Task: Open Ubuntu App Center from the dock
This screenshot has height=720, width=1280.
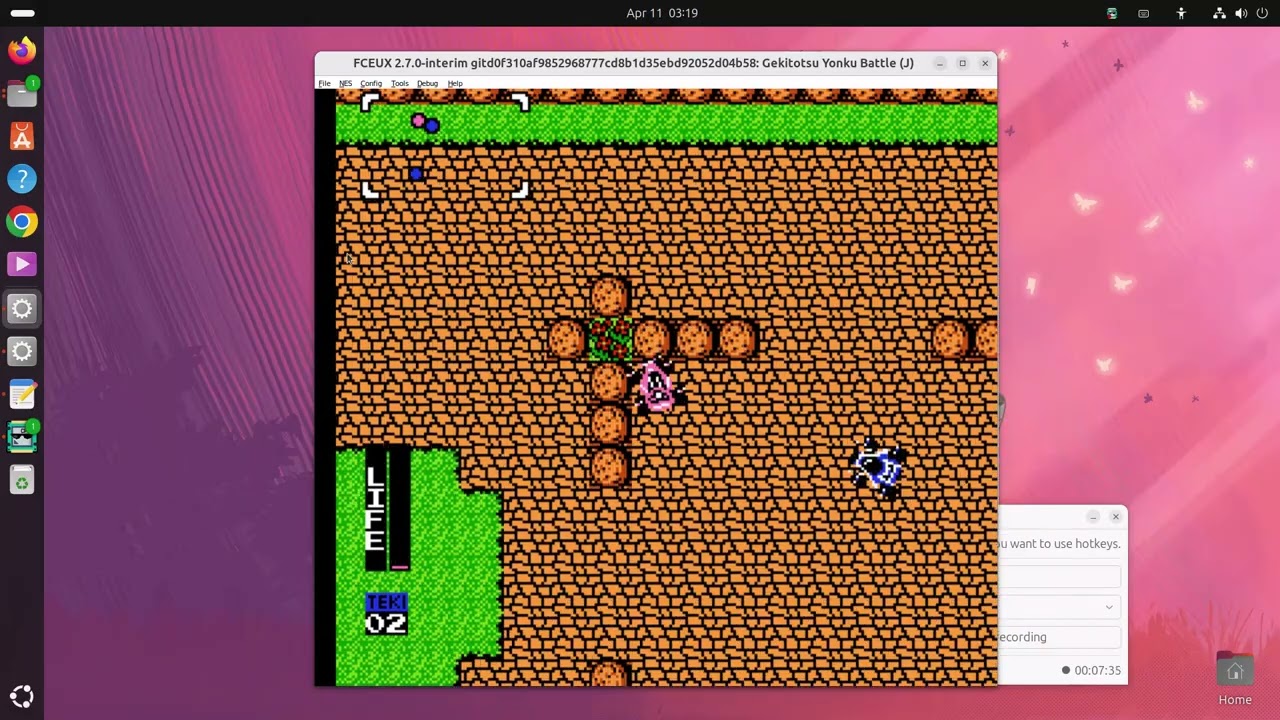Action: pyautogui.click(x=22, y=136)
